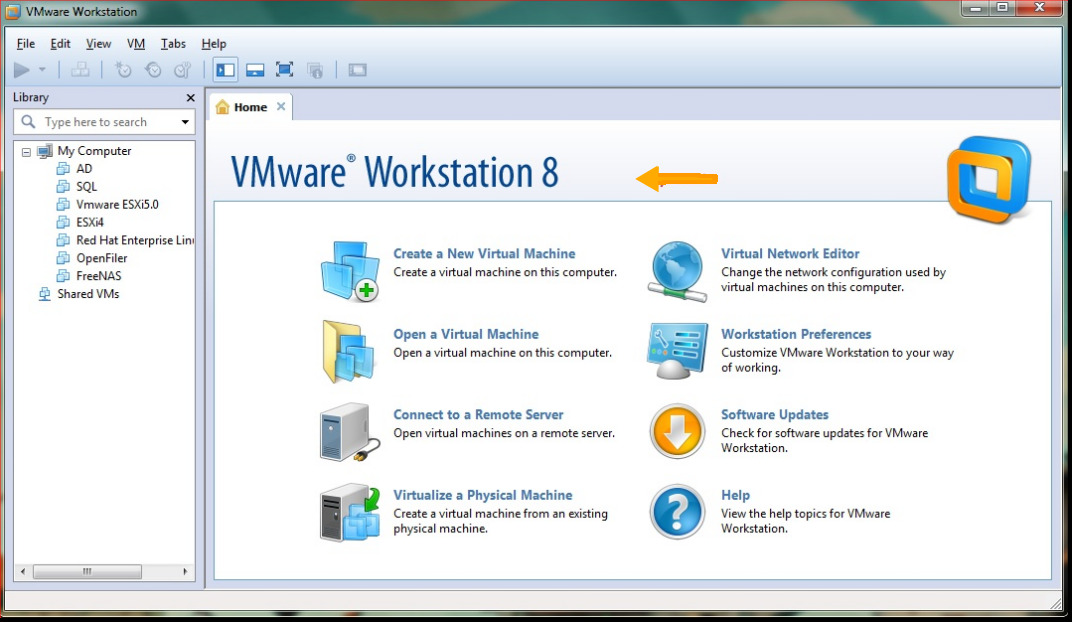
Task: Select the AD virtual machine
Action: [x=84, y=169]
